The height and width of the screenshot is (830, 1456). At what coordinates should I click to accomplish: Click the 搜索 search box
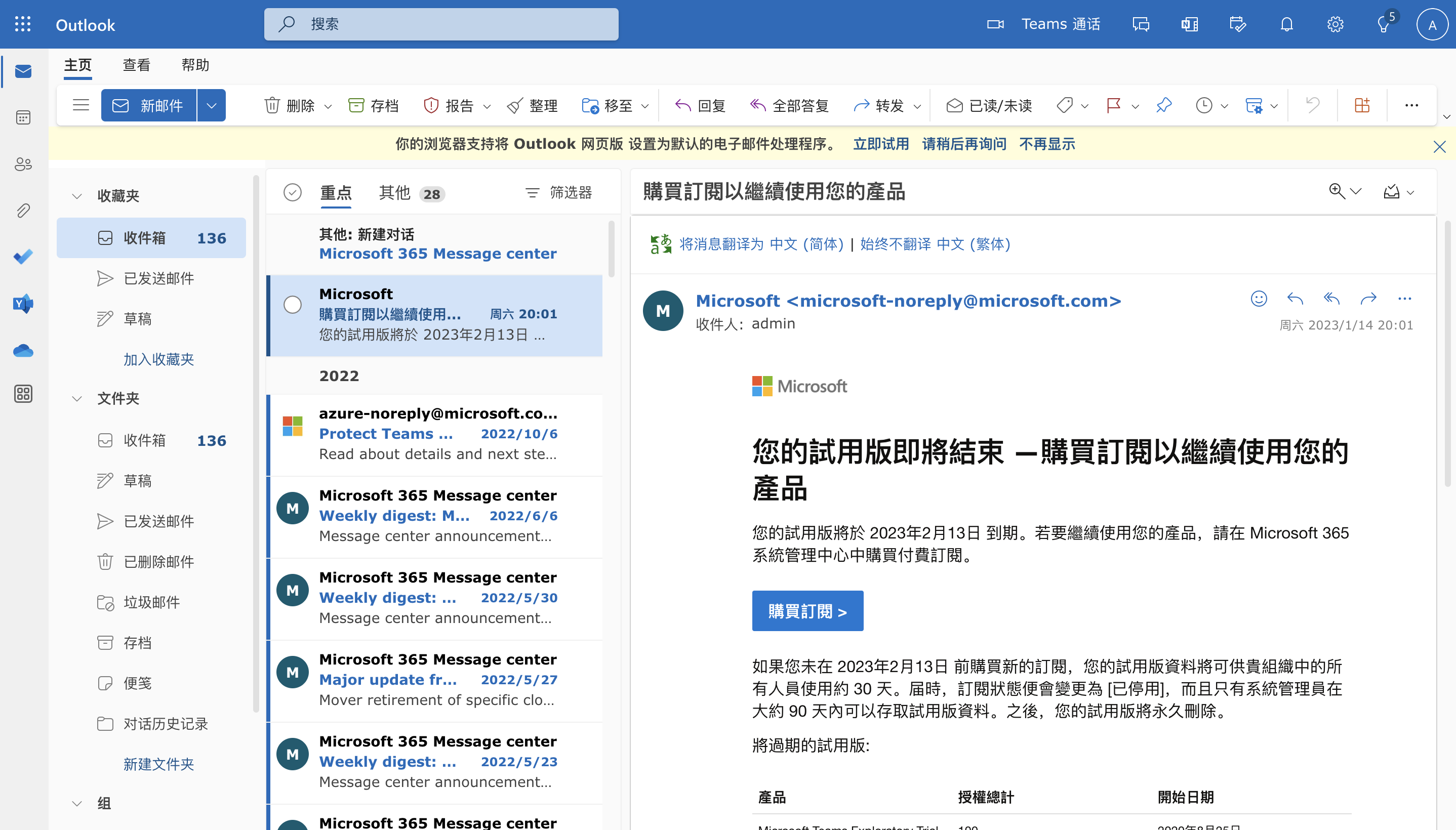point(441,24)
